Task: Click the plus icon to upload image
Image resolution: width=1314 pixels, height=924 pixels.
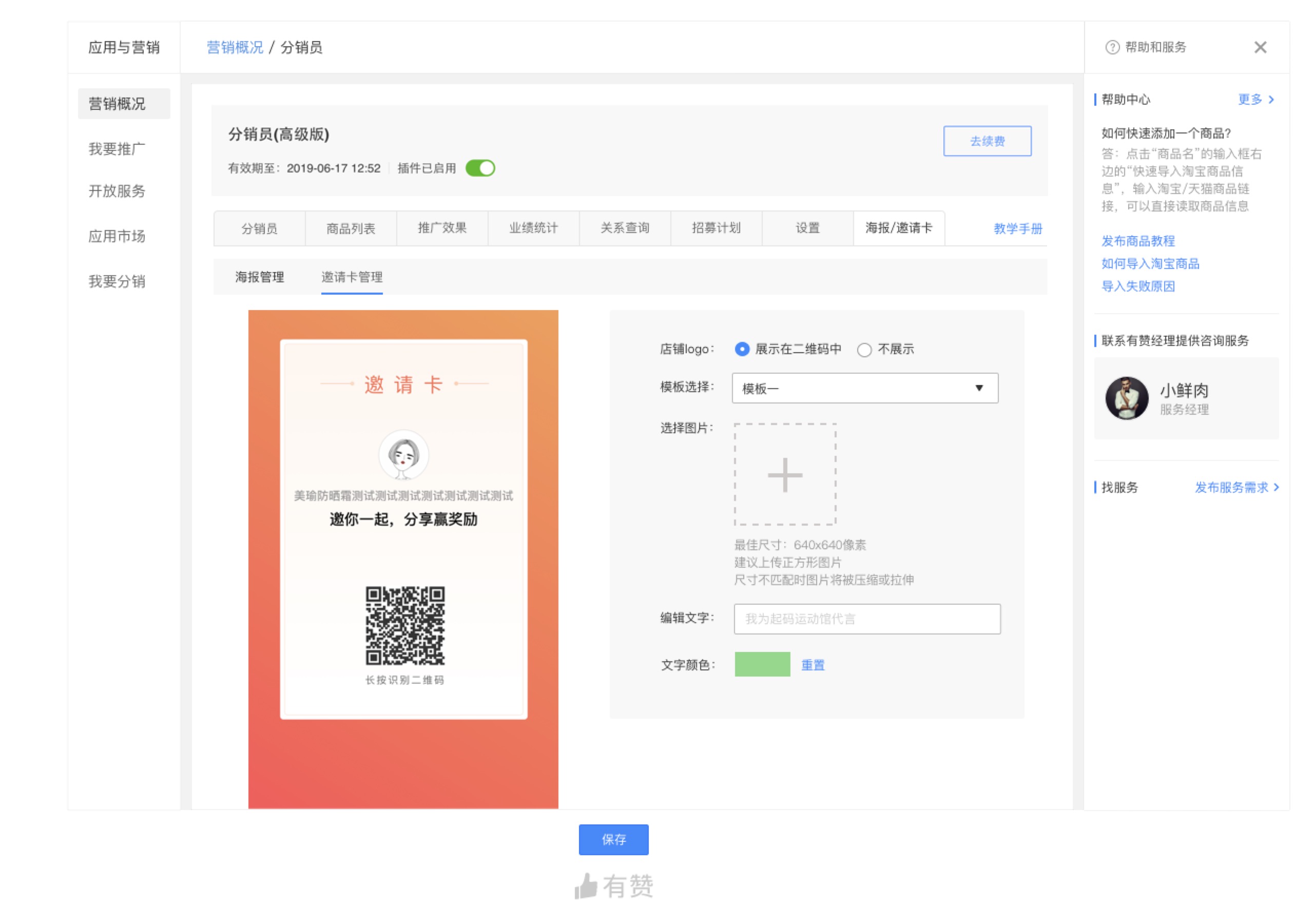Action: [785, 475]
